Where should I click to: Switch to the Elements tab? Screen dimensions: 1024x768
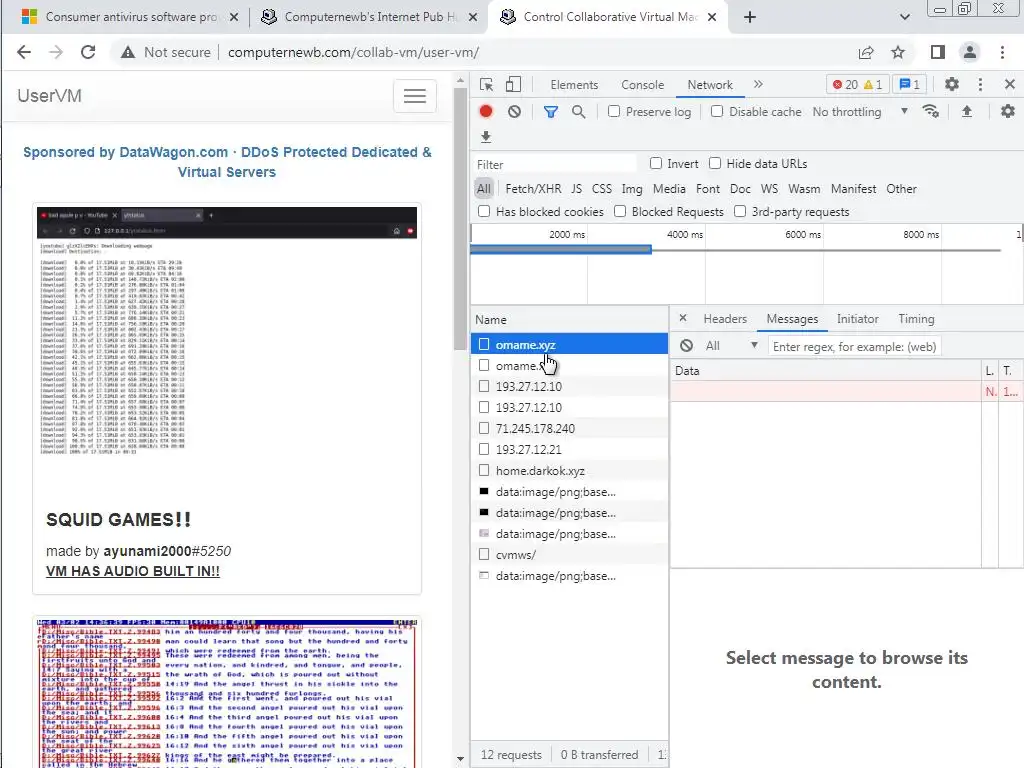tap(574, 84)
